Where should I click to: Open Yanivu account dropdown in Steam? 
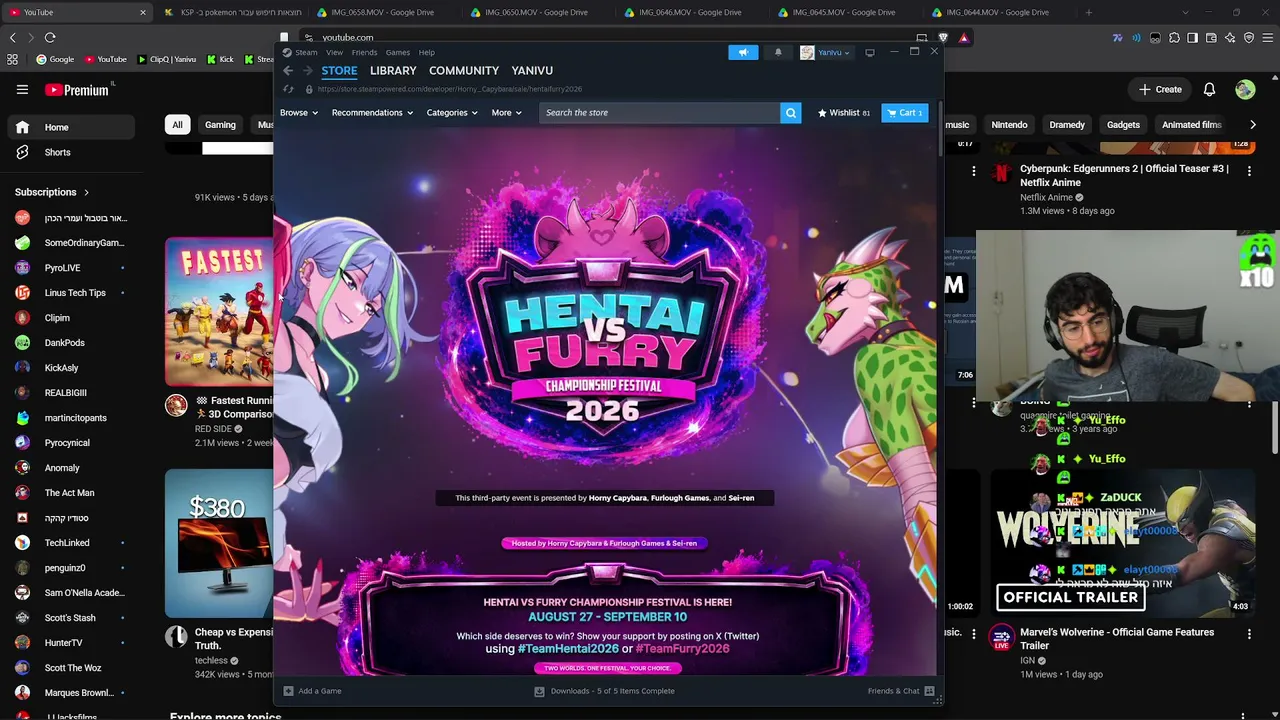(x=825, y=52)
